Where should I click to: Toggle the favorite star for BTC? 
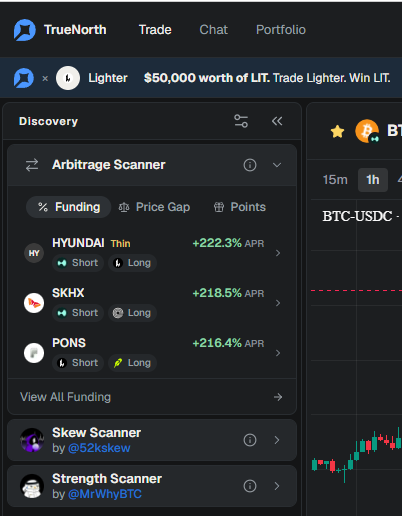(337, 131)
